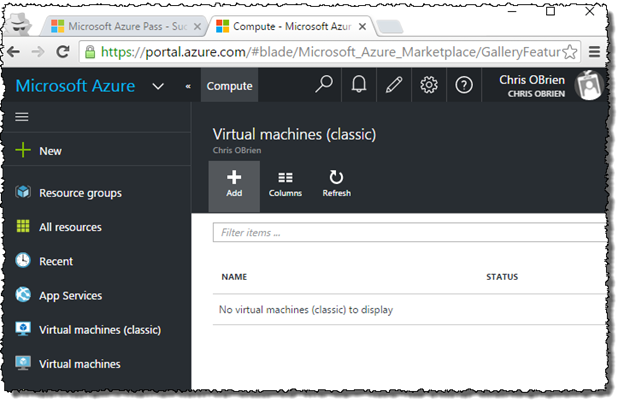Viewport: 624px width, 409px height.
Task: Refresh the virtual machines list
Action: click(336, 184)
